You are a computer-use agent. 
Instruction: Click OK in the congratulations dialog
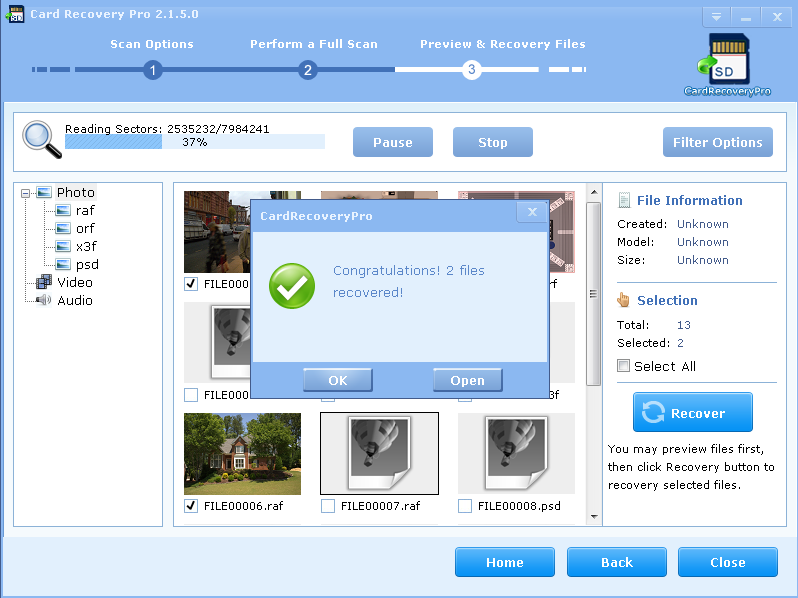[x=337, y=380]
